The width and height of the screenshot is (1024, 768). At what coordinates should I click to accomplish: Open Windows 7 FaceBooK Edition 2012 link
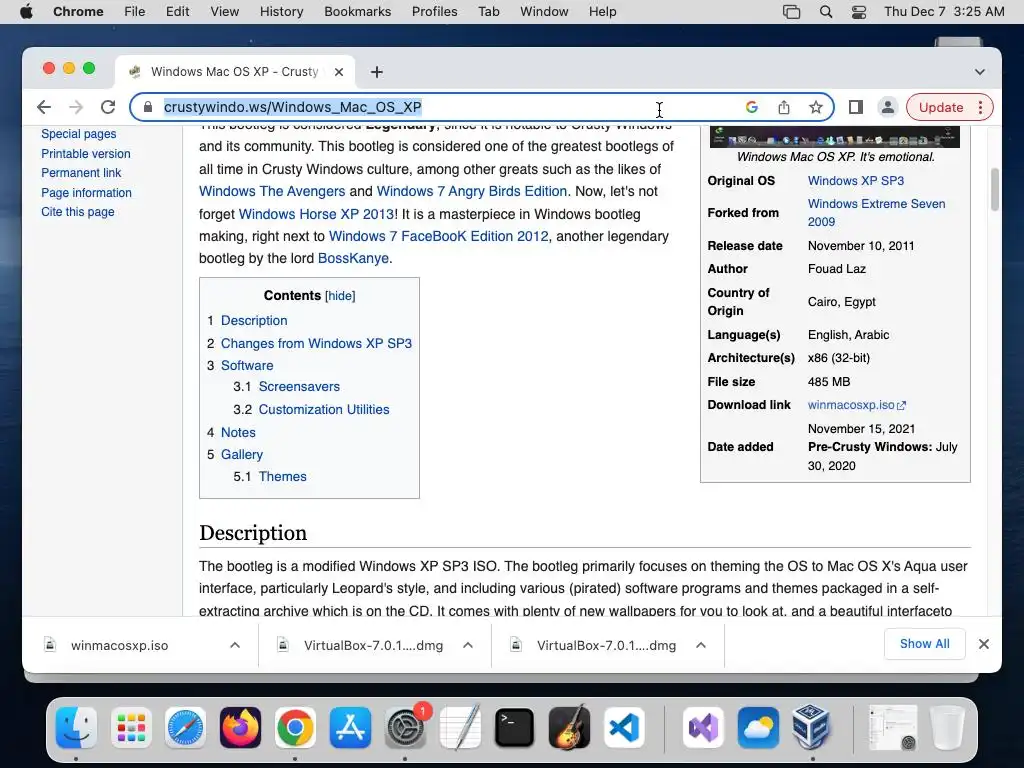click(x=438, y=236)
